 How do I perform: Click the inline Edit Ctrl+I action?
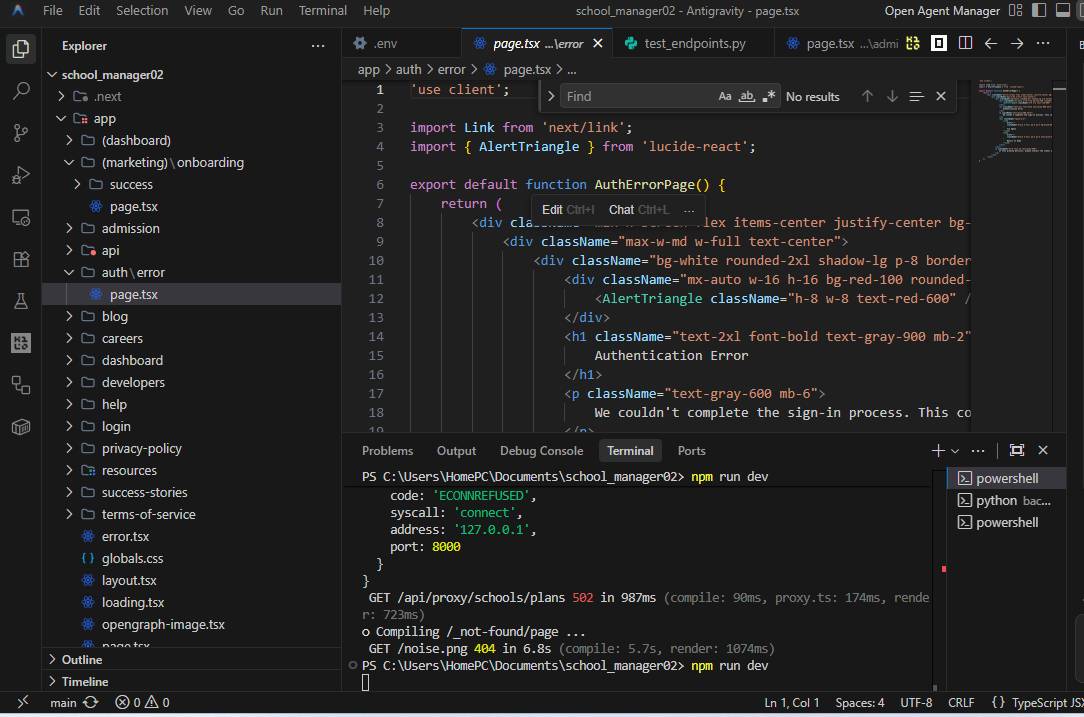[568, 209]
